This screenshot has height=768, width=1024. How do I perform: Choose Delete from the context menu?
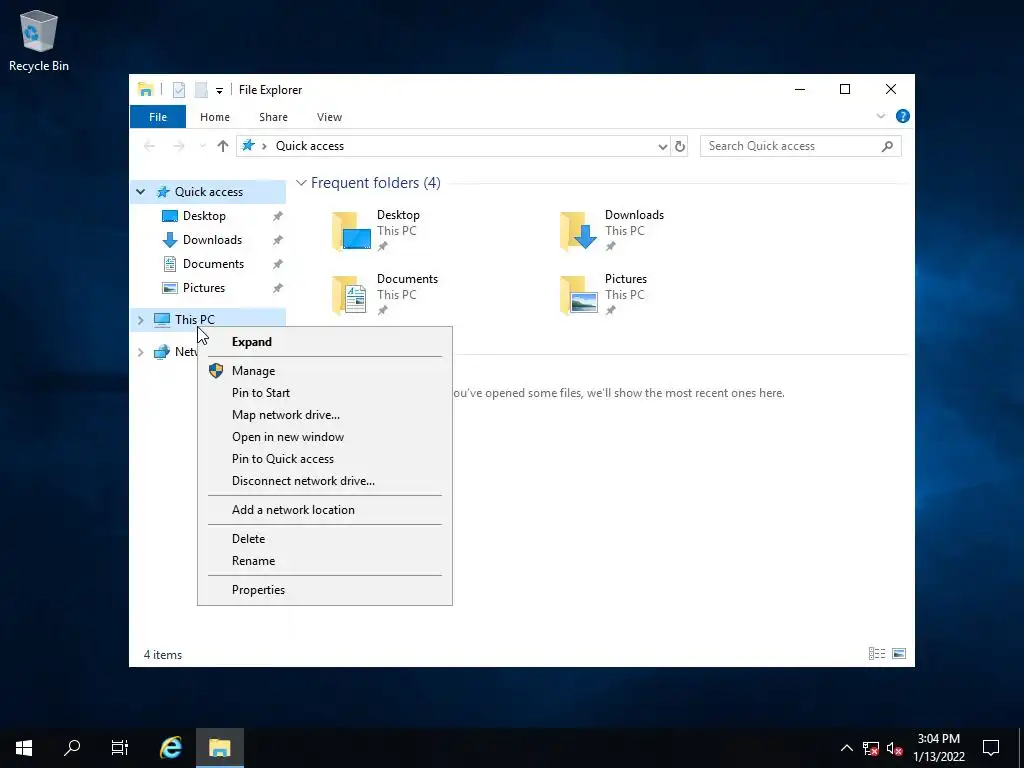[x=325, y=539]
